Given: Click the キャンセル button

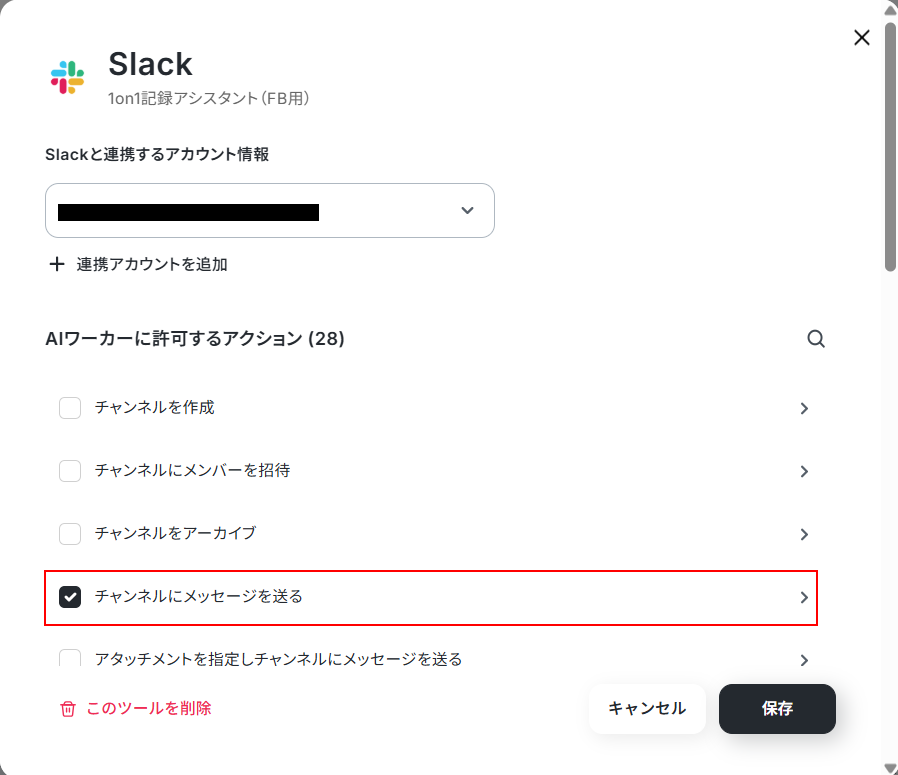Looking at the screenshot, I should click(647, 709).
